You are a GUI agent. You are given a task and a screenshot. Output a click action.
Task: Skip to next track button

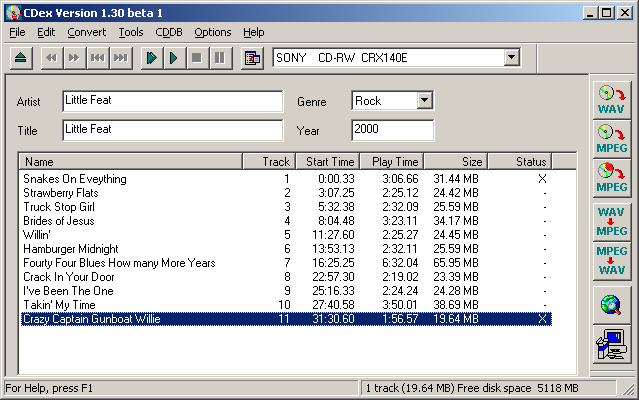pos(121,58)
